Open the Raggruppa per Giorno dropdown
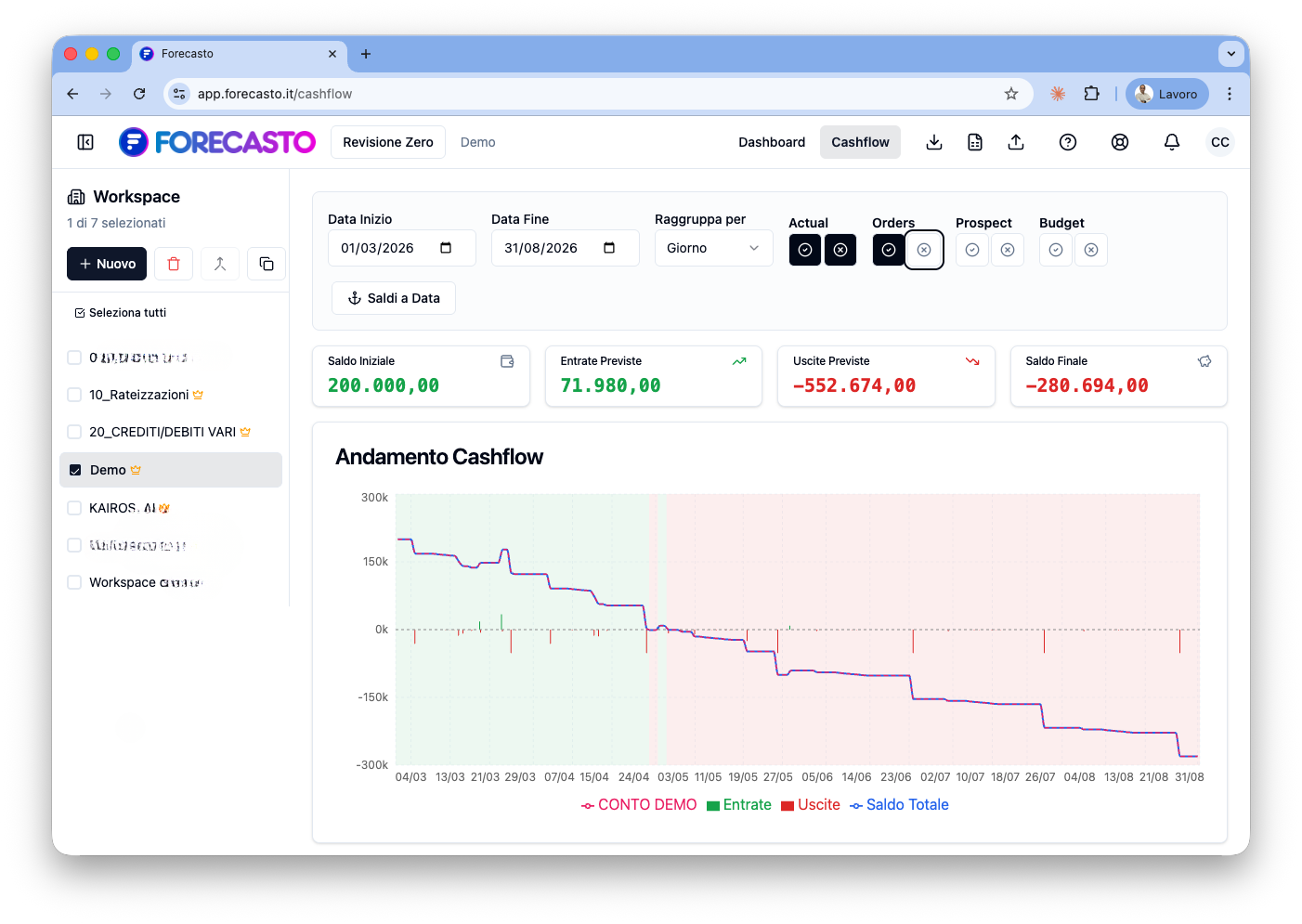 click(713, 248)
